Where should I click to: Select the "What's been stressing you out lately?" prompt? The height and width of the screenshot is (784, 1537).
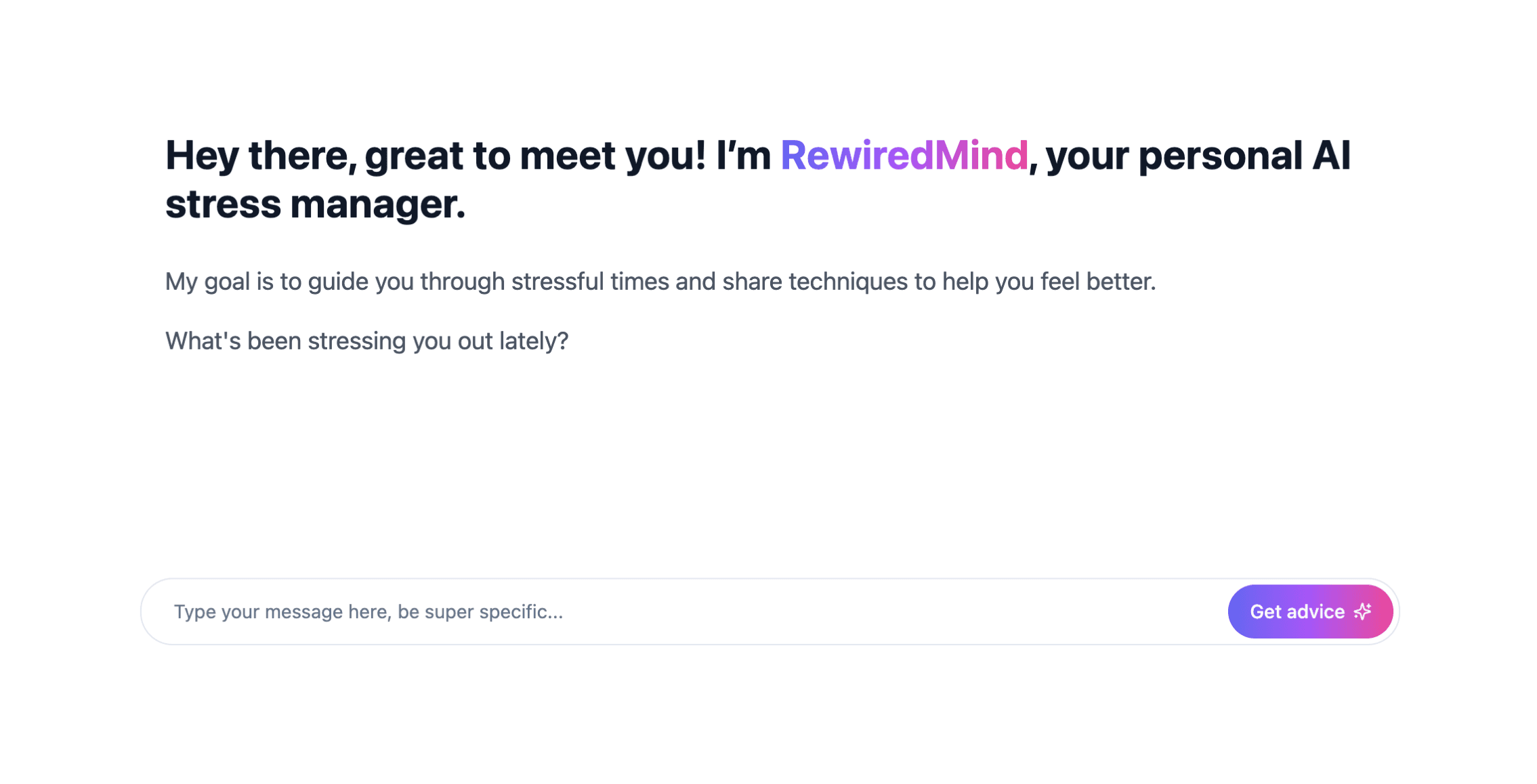pyautogui.click(x=366, y=341)
